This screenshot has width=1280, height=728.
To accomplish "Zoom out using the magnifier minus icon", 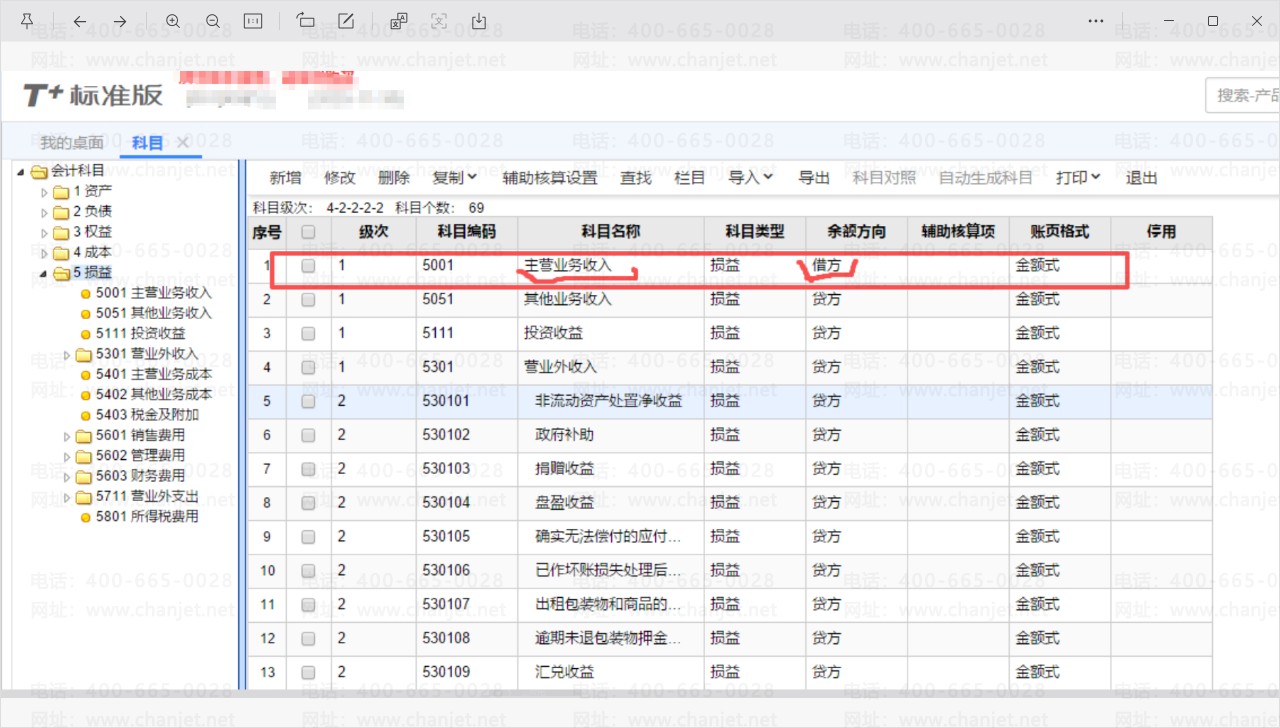I will (213, 21).
